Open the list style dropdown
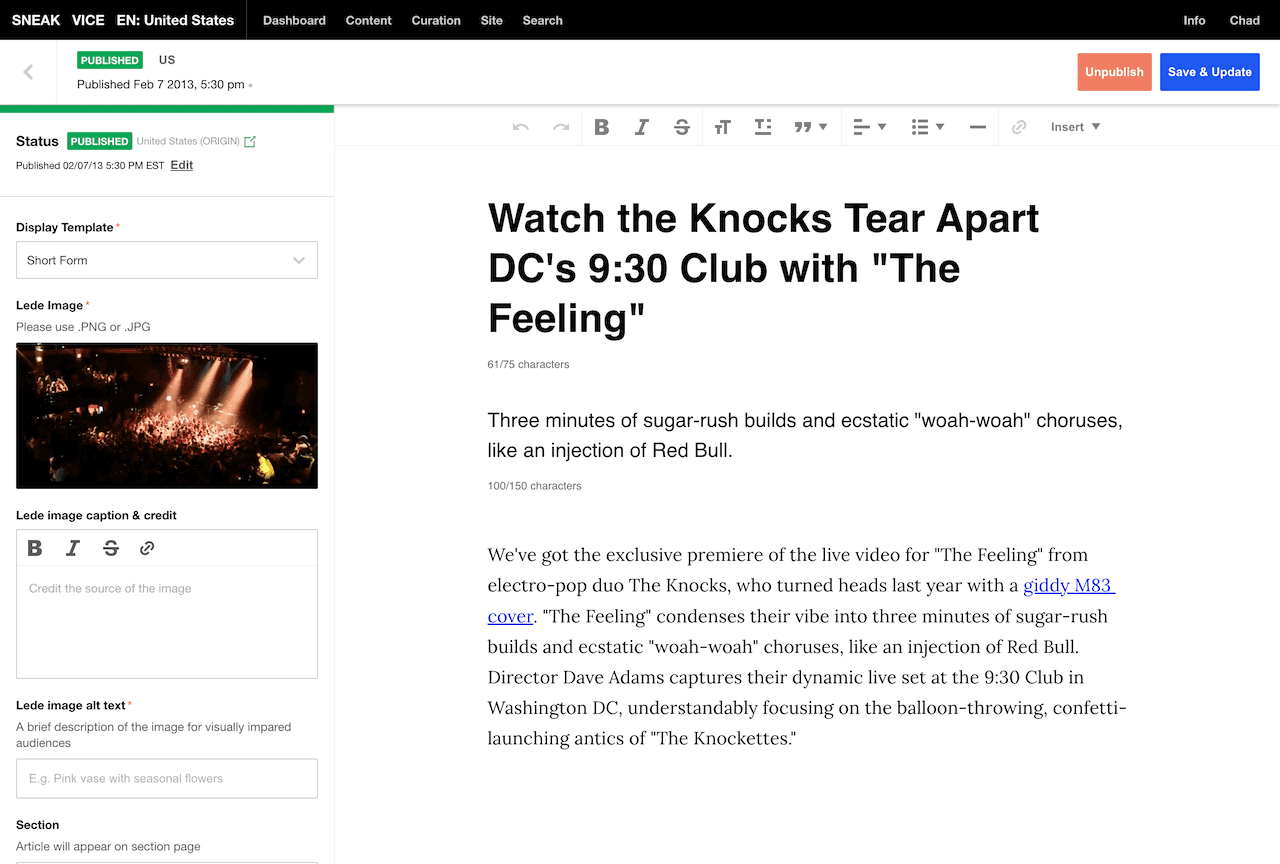 927,127
